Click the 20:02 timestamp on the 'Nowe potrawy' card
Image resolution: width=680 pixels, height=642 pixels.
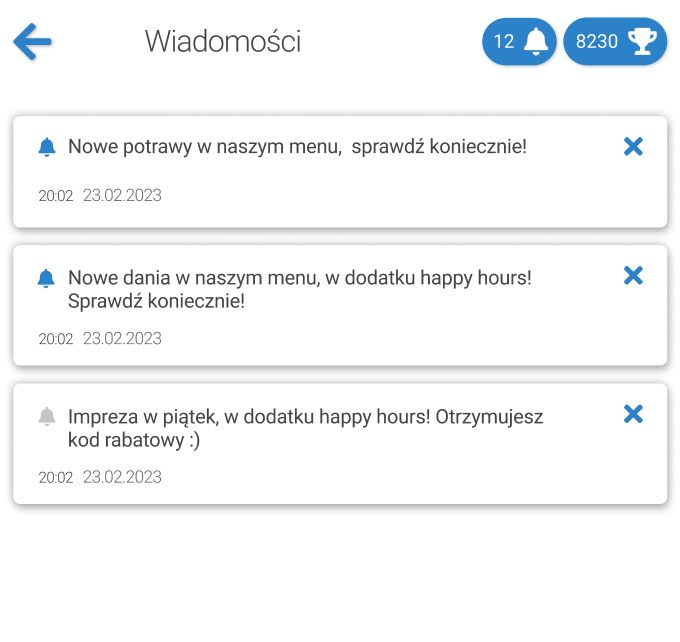pos(56,196)
